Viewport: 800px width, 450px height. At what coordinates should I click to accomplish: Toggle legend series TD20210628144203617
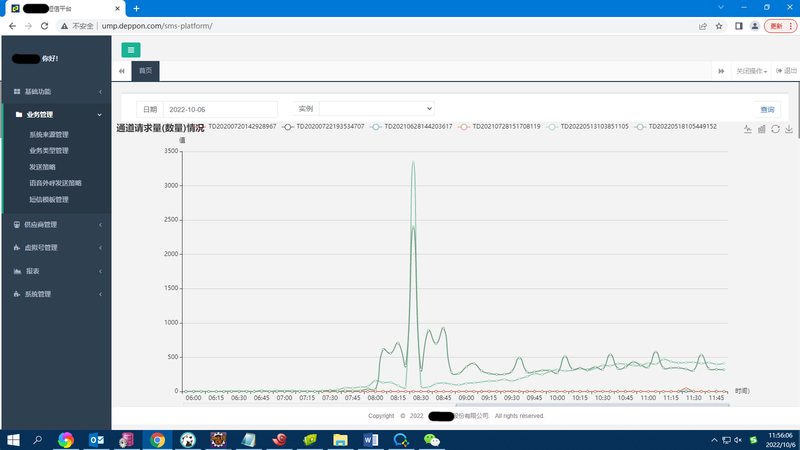point(412,127)
